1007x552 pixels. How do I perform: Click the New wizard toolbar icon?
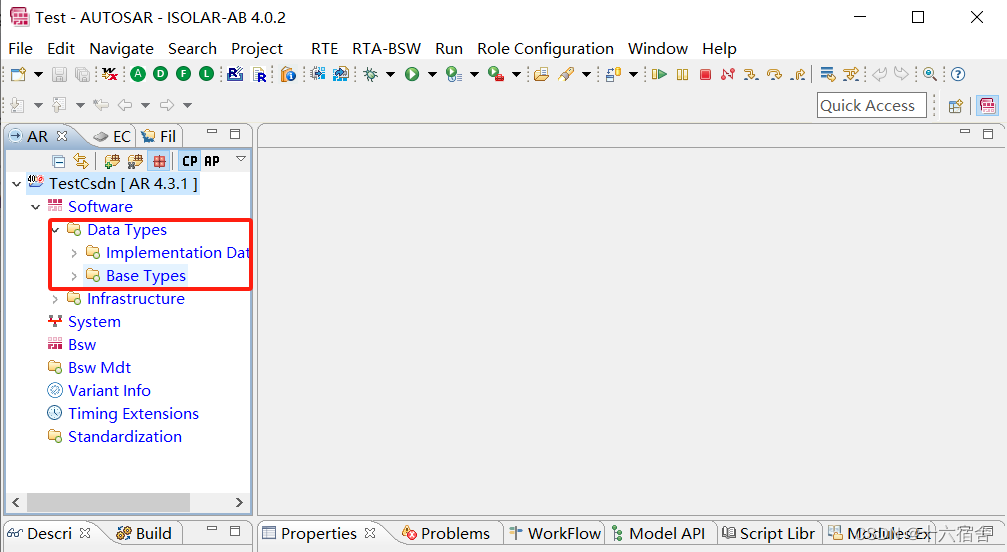coord(19,74)
